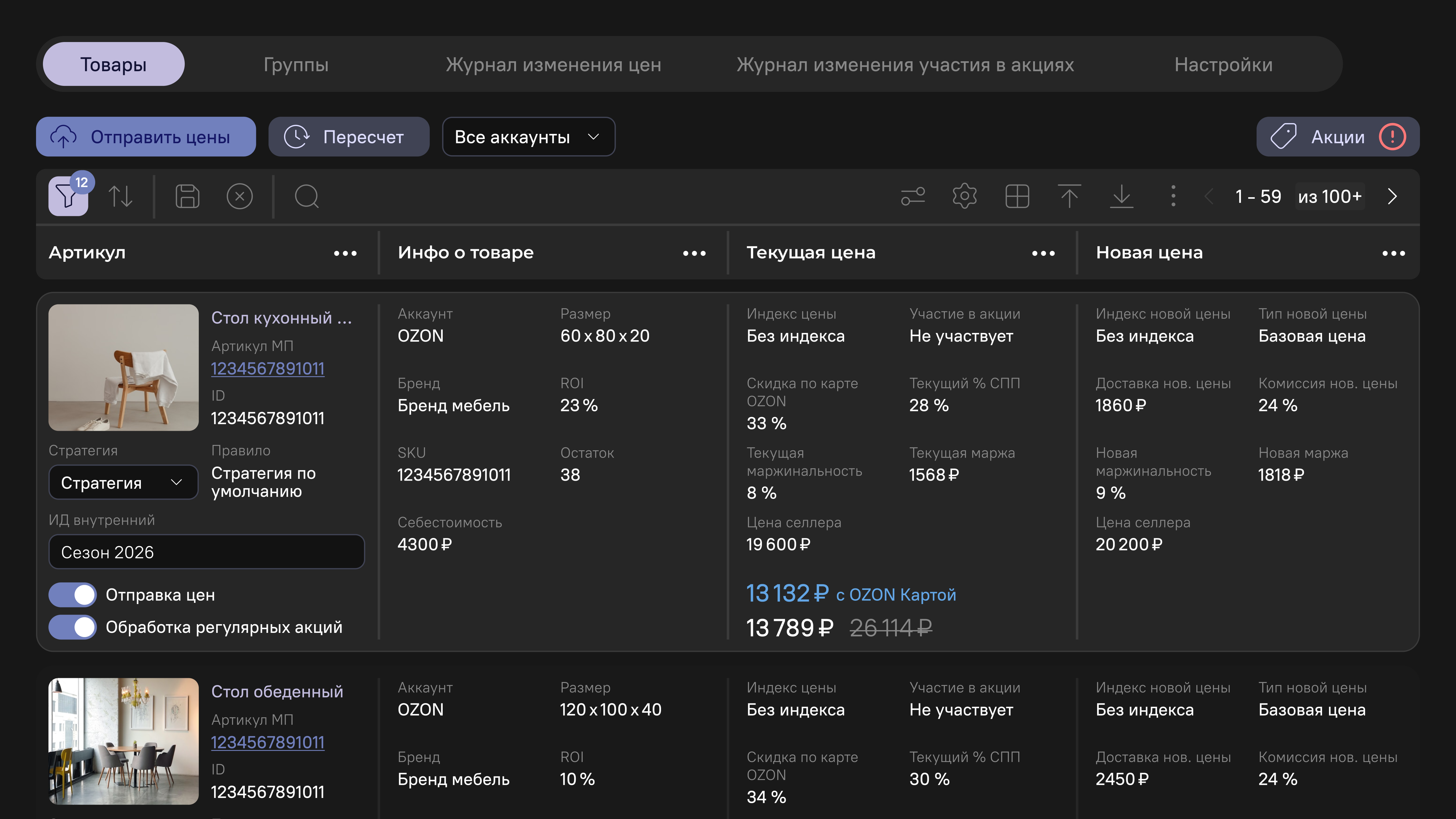Open Артикул МП link of Стол кухонный

click(x=267, y=368)
